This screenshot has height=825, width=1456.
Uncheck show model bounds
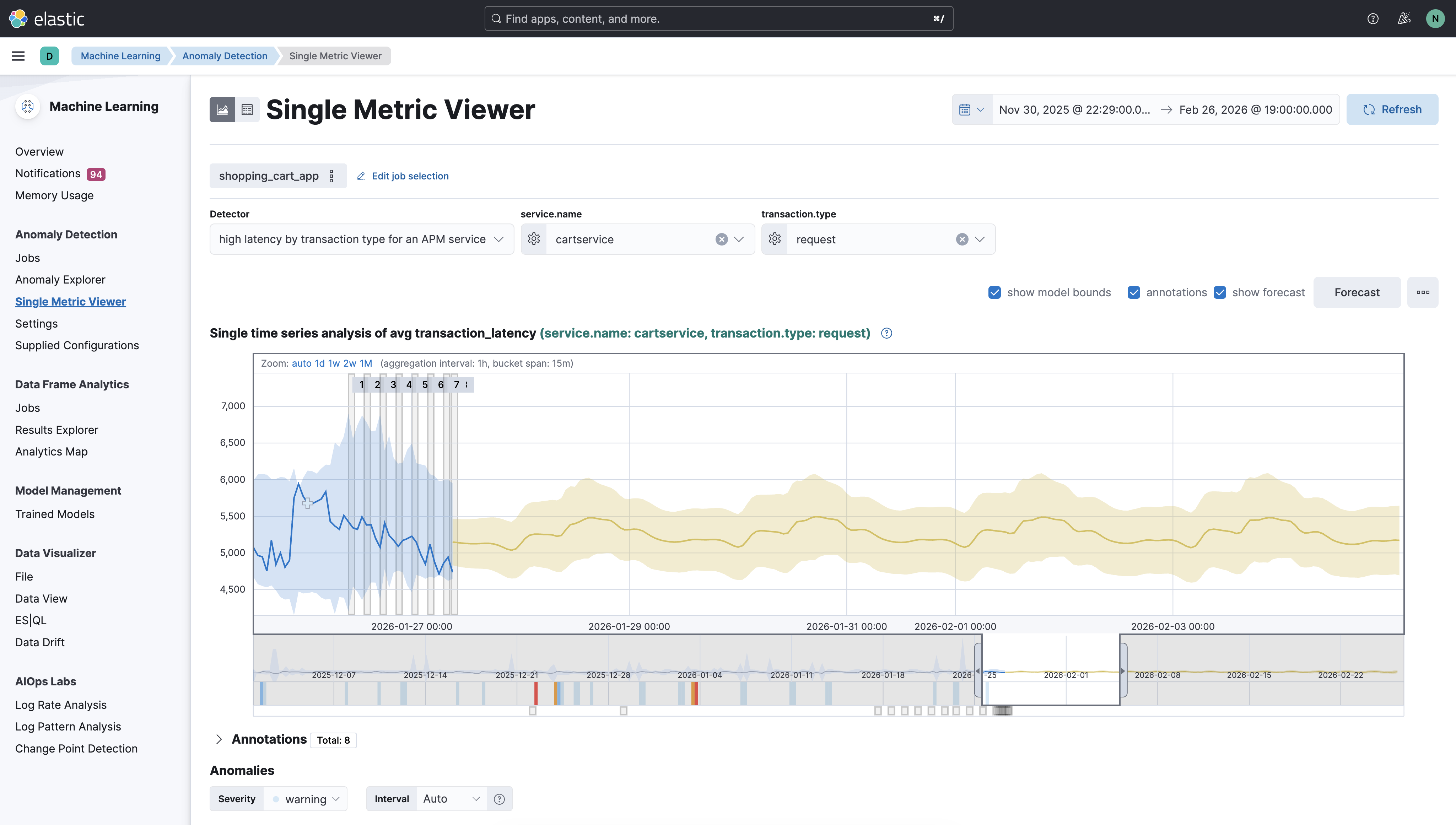(994, 292)
